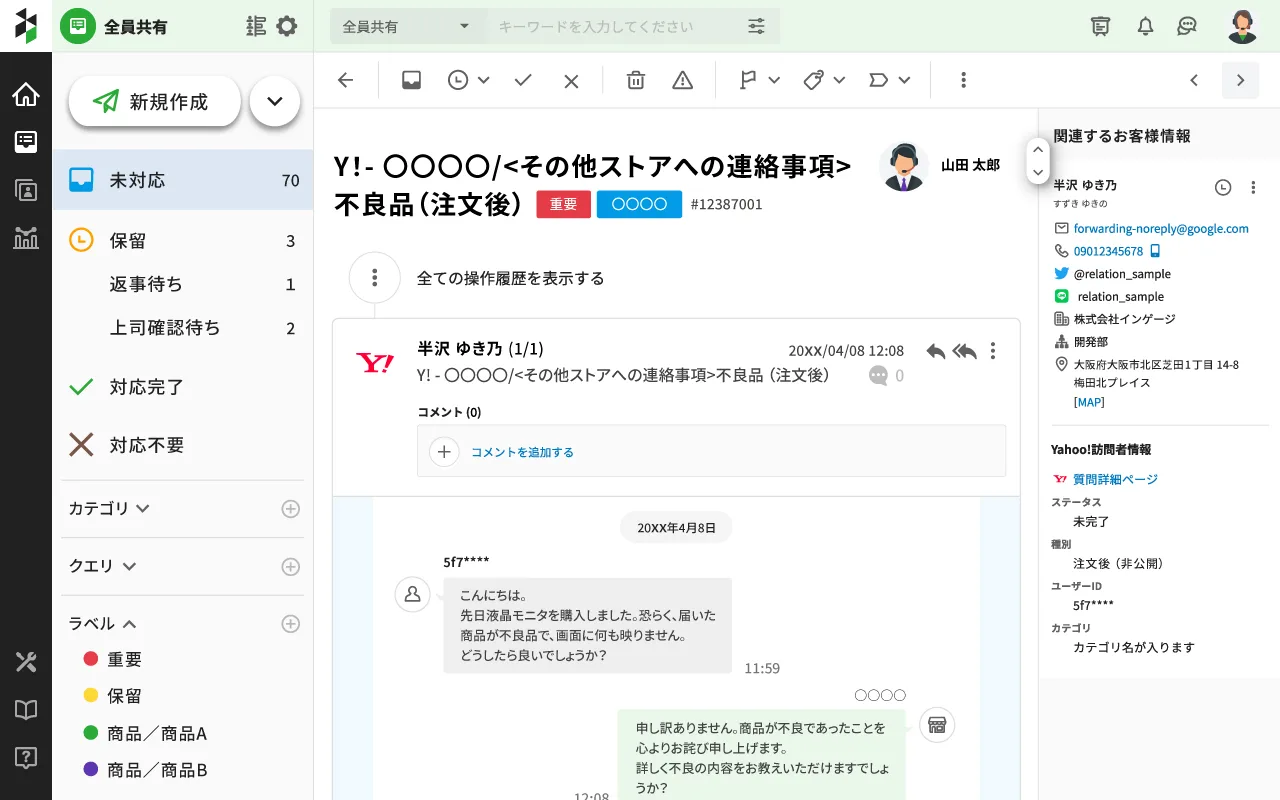This screenshot has width=1280, height=800.
Task: Open message more options vertical dots
Action: 993,351
